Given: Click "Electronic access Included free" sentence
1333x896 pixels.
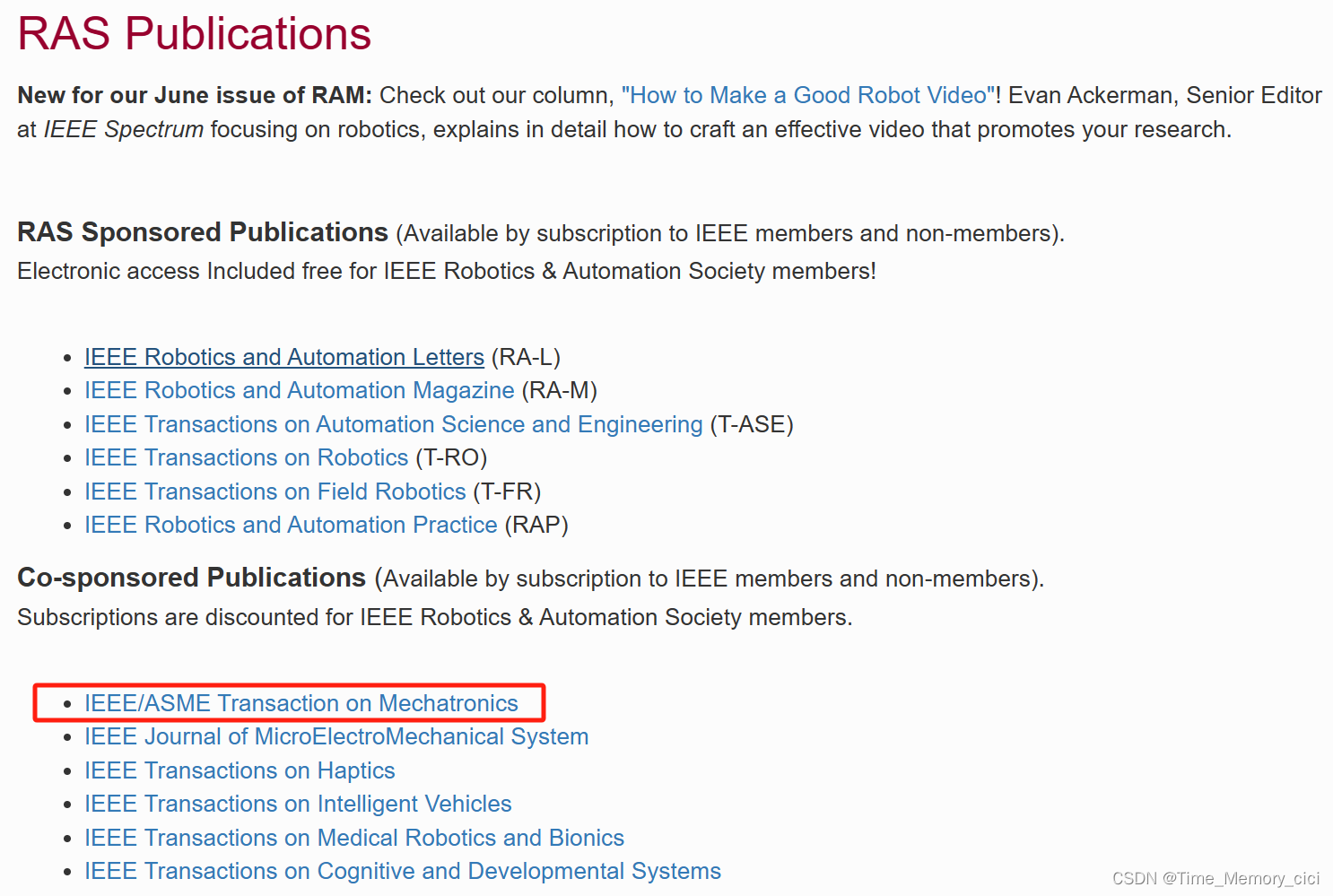Looking at the screenshot, I should 447,271.
